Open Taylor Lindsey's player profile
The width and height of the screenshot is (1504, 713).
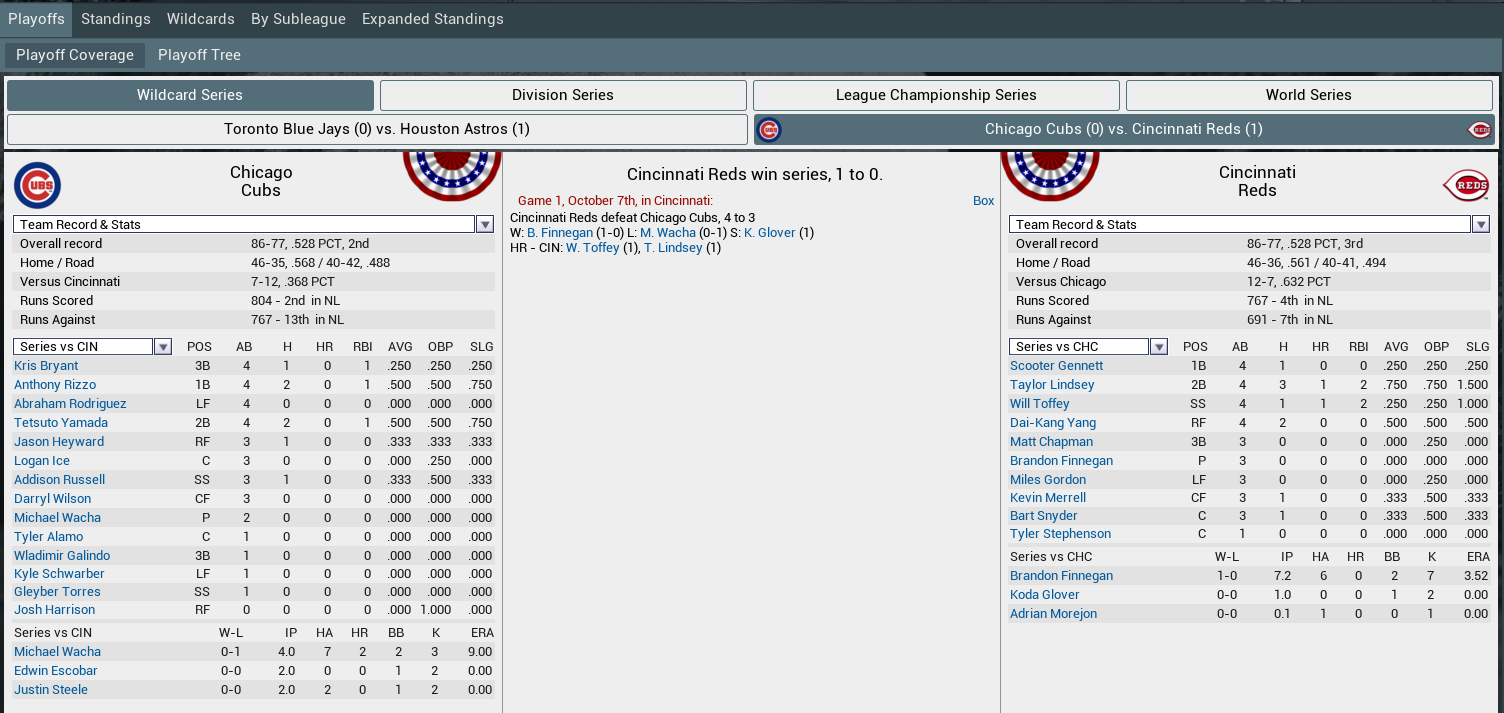[1052, 385]
